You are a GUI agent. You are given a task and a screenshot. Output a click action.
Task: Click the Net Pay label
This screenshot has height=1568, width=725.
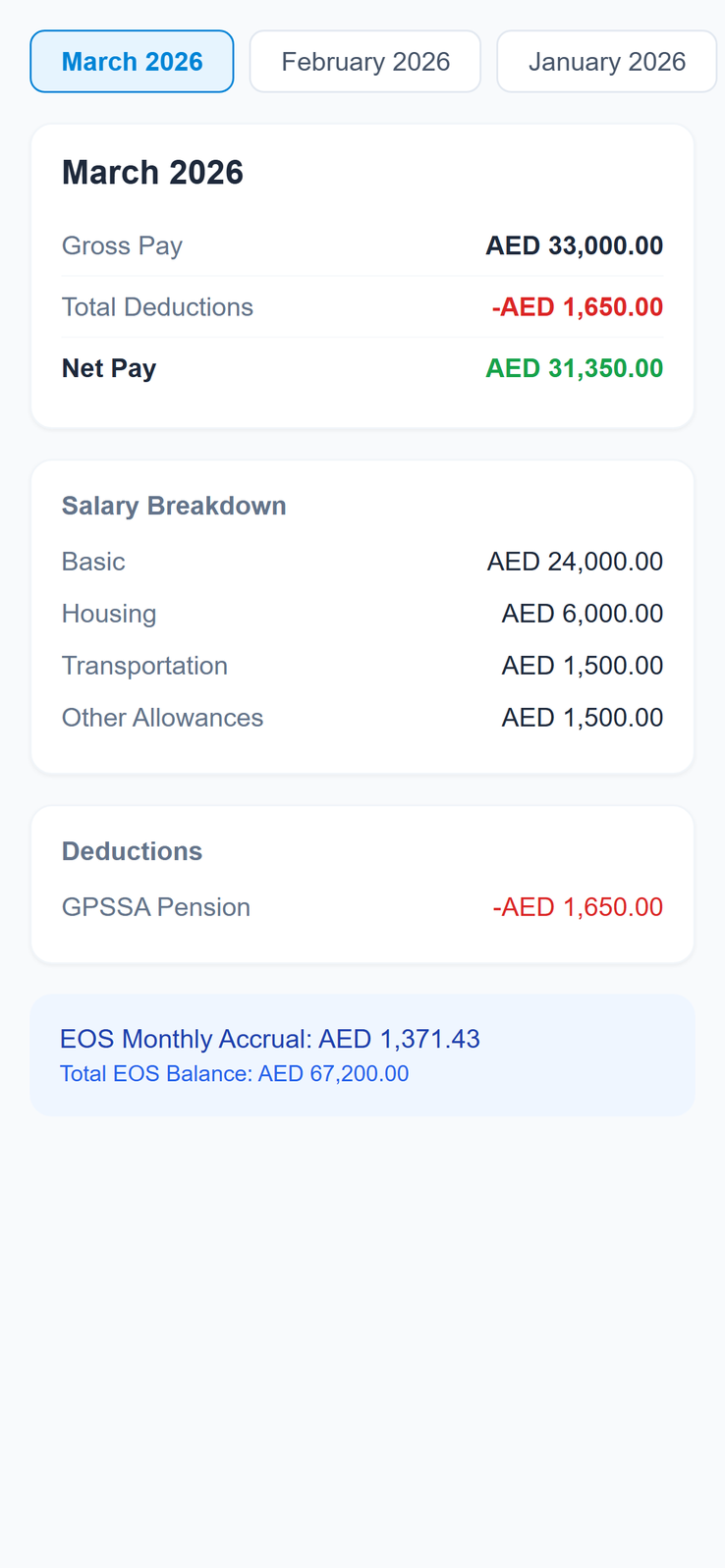[x=109, y=368]
